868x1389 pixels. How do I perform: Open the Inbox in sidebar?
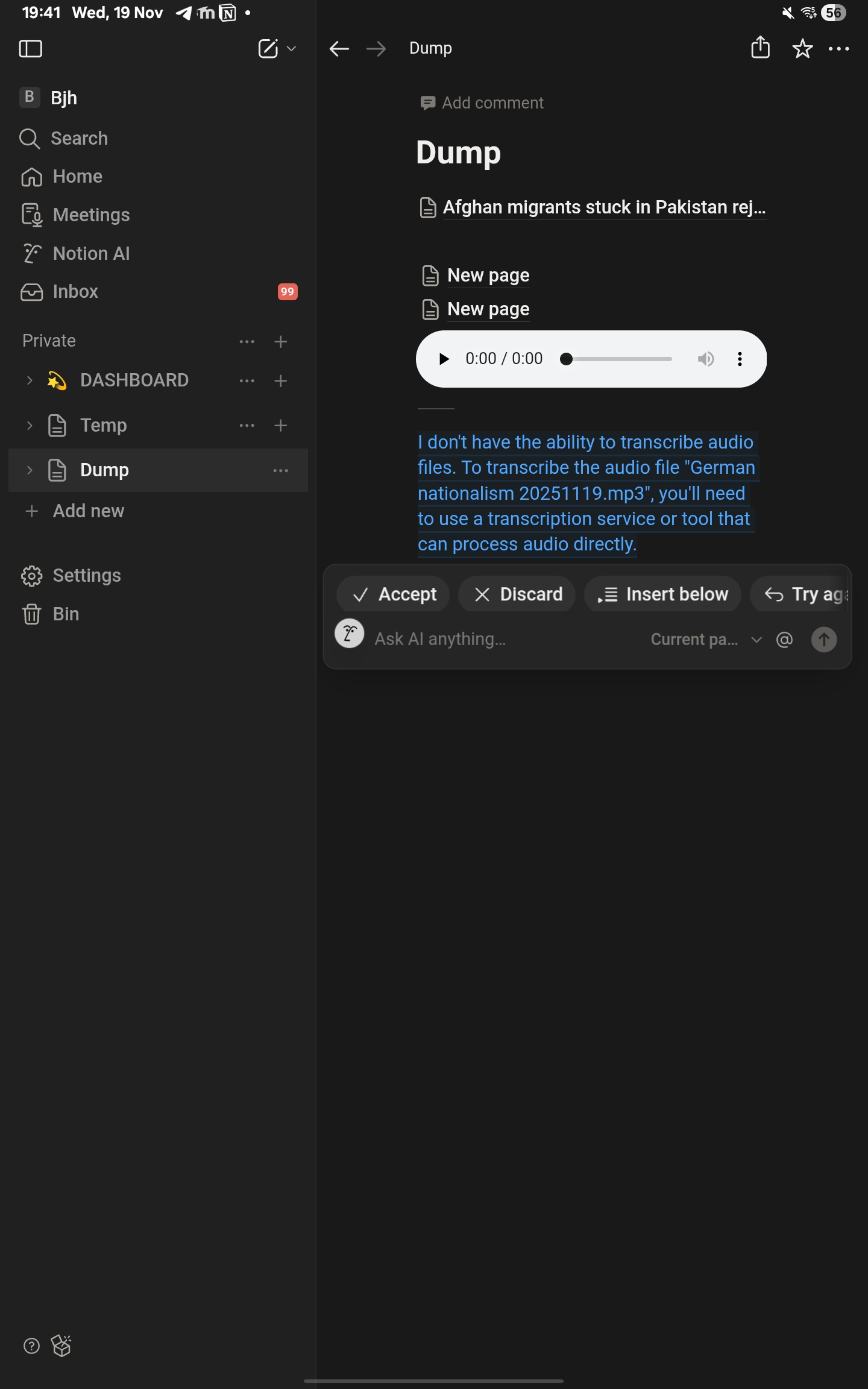point(75,292)
